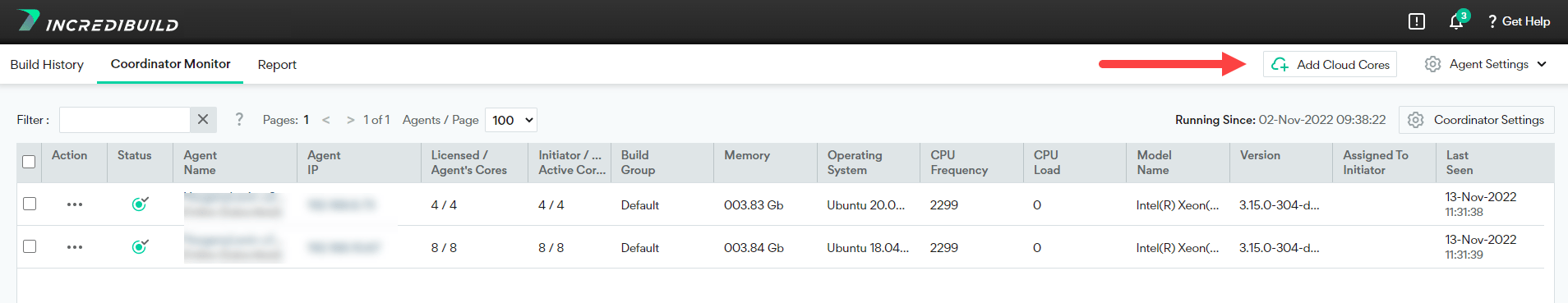Viewport: 1568px width, 303px height.
Task: Open action menu for the first agent row
Action: point(75,204)
